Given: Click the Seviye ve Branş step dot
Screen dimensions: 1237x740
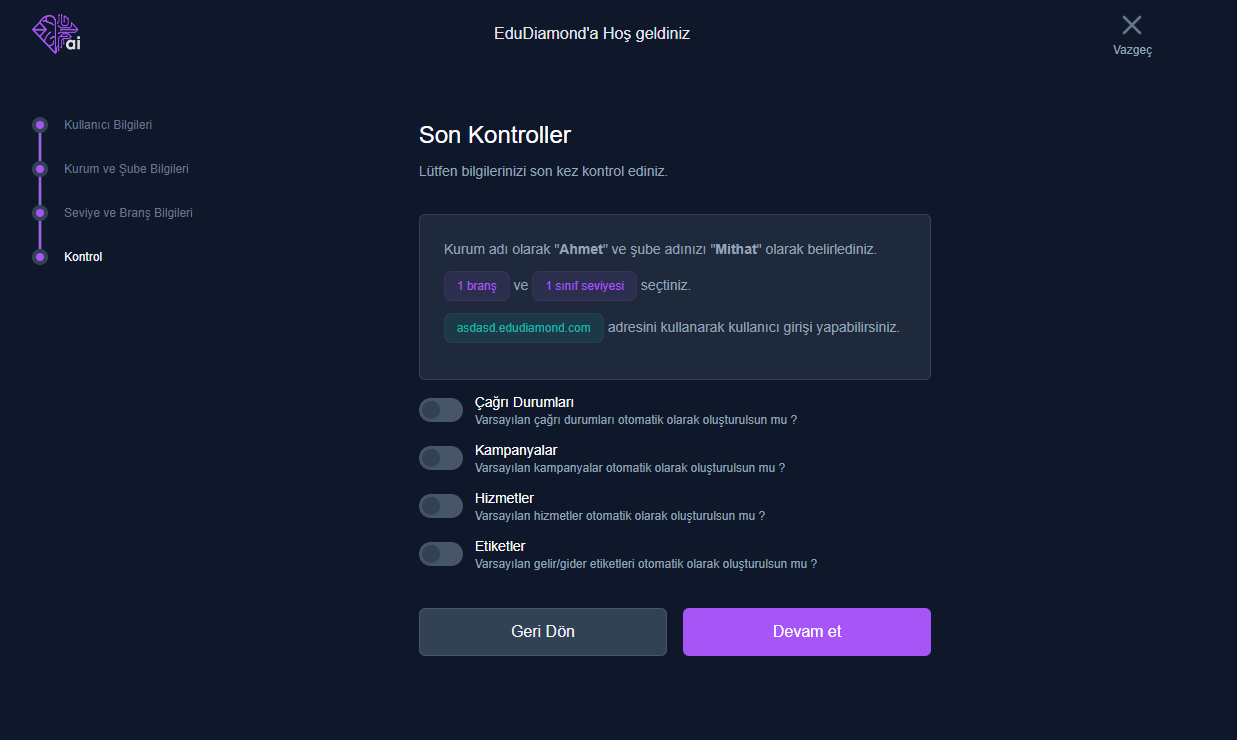Looking at the screenshot, I should 40,213.
